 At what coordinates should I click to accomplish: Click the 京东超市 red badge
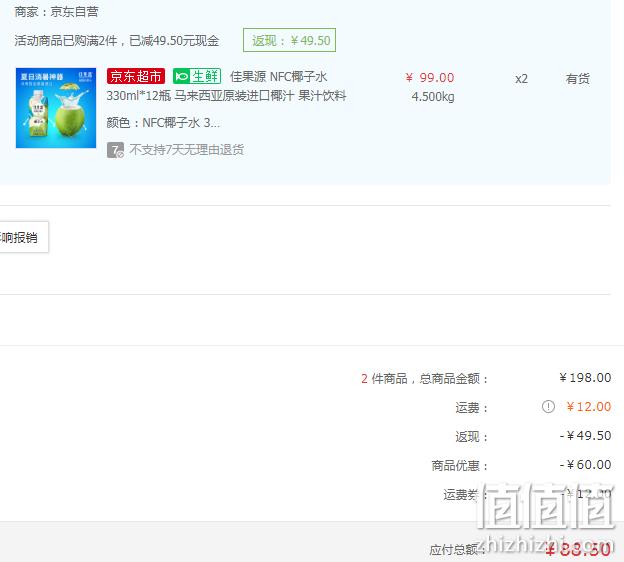pyautogui.click(x=136, y=76)
